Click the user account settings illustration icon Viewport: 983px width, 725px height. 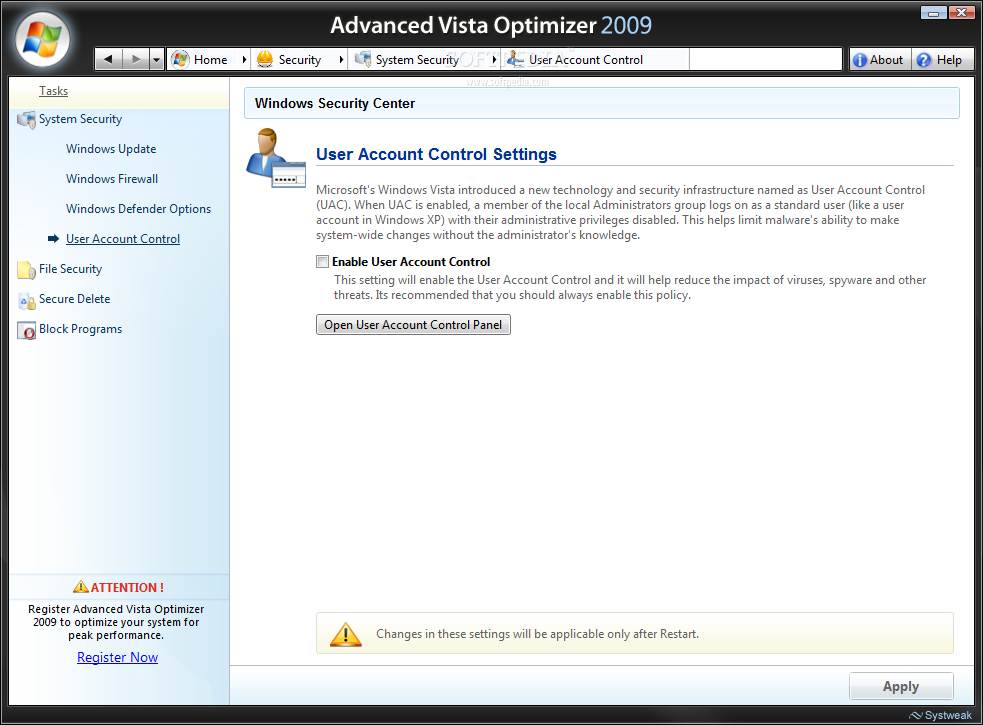click(276, 158)
